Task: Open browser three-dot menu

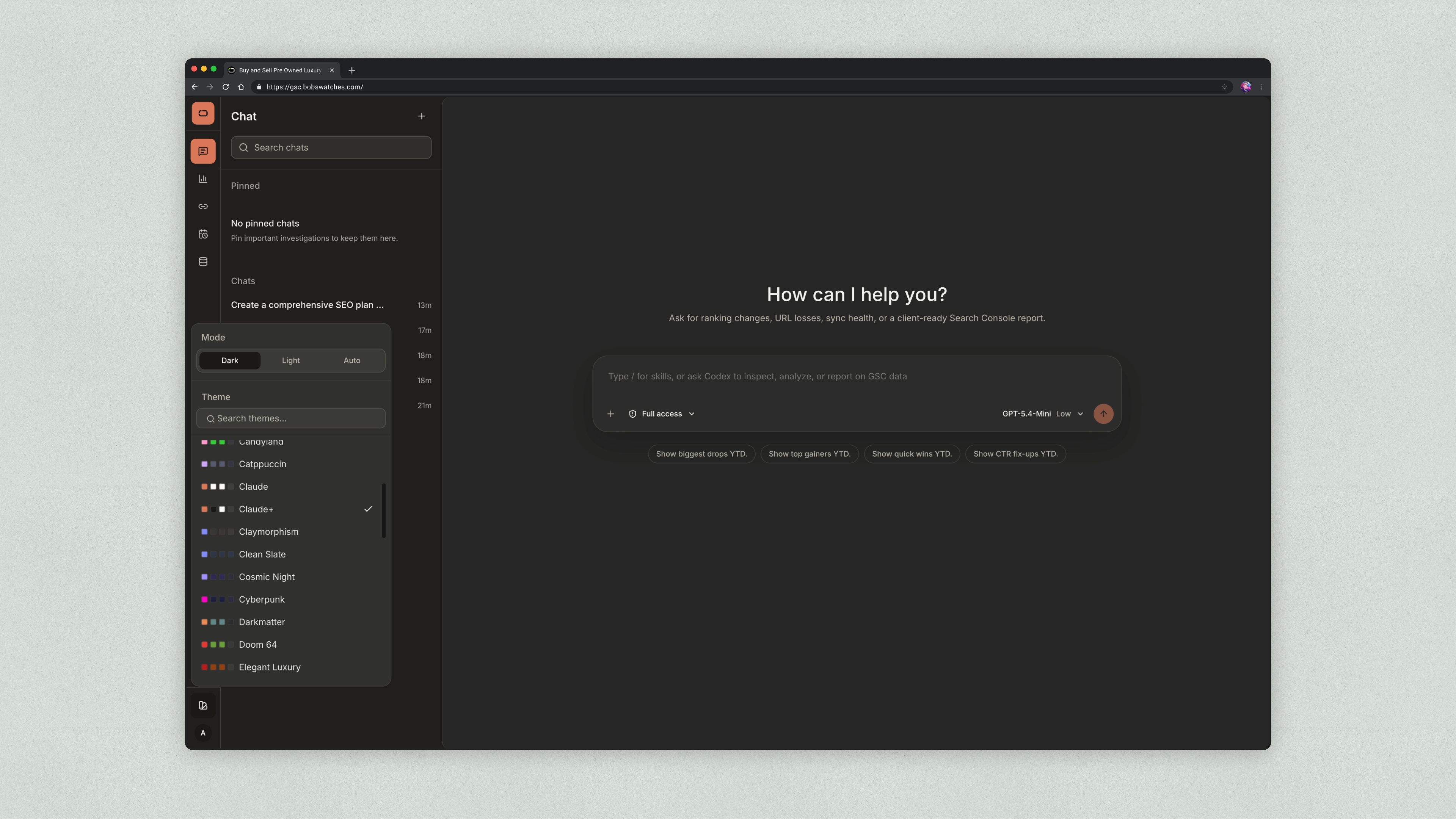Action: click(x=1261, y=87)
